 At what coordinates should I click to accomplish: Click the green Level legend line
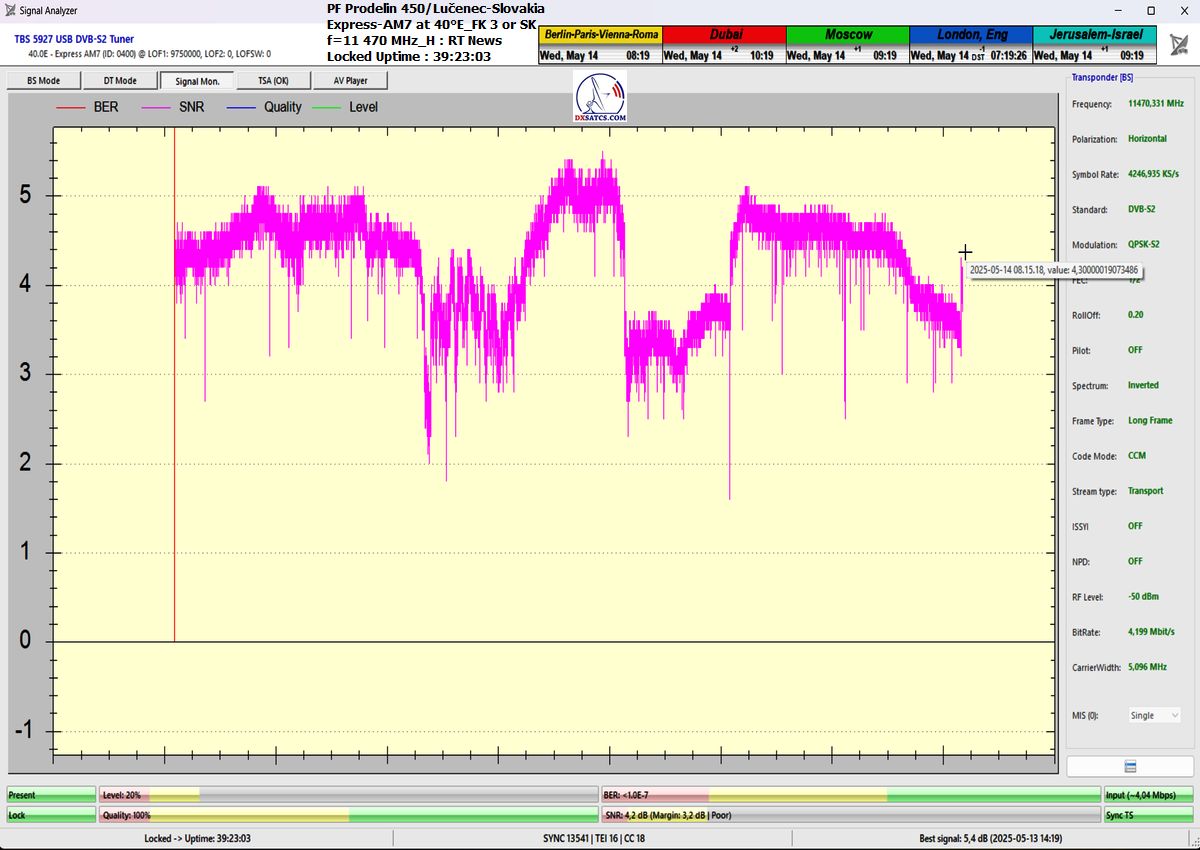pos(326,107)
